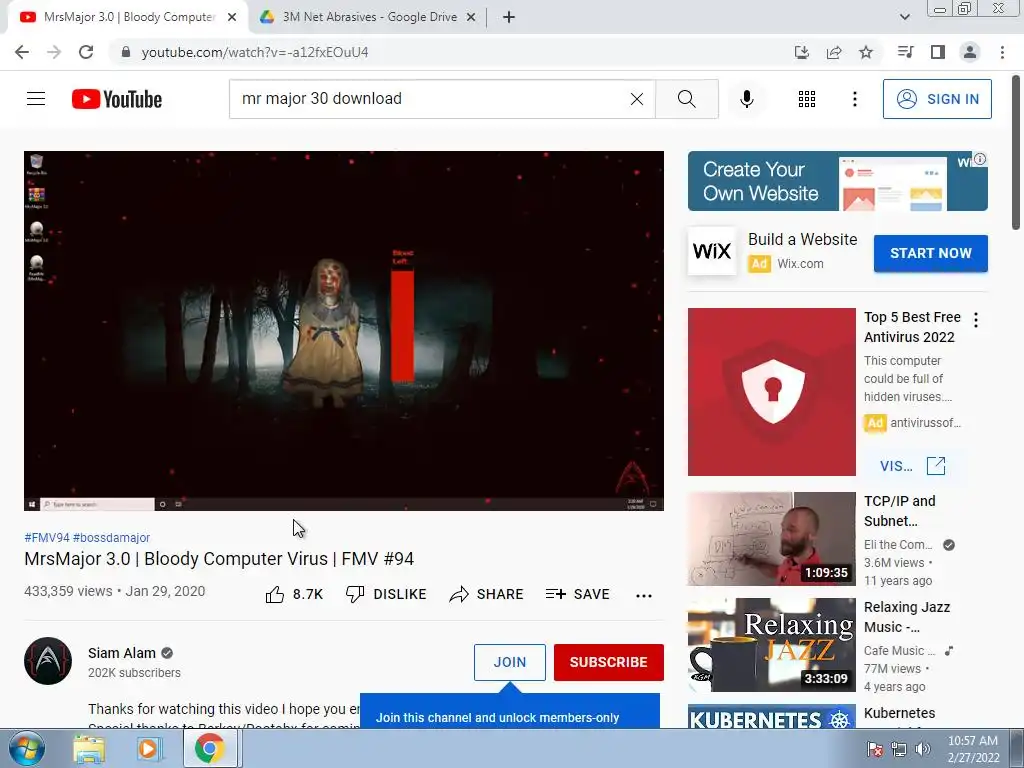Open the #bossdamajor hashtag link
Viewport: 1024px width, 768px height.
[x=112, y=537]
